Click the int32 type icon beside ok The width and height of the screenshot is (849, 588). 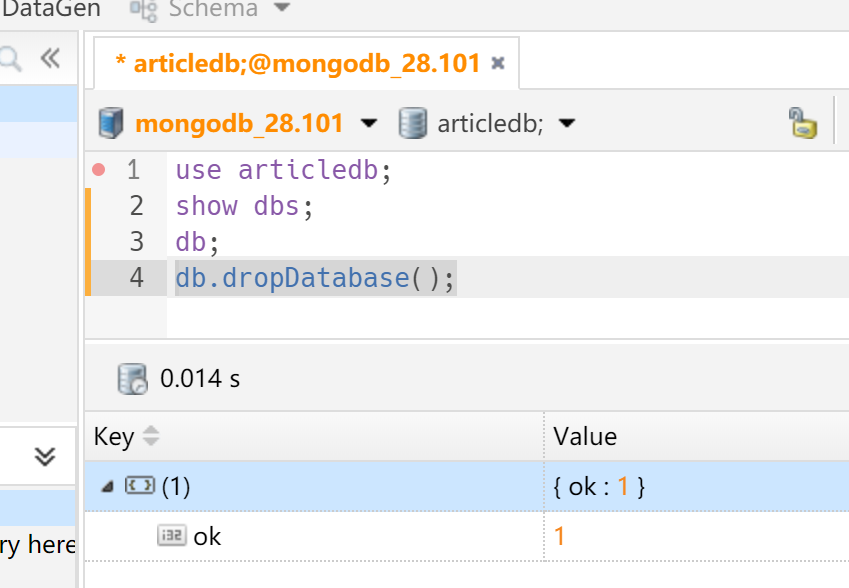(x=171, y=536)
